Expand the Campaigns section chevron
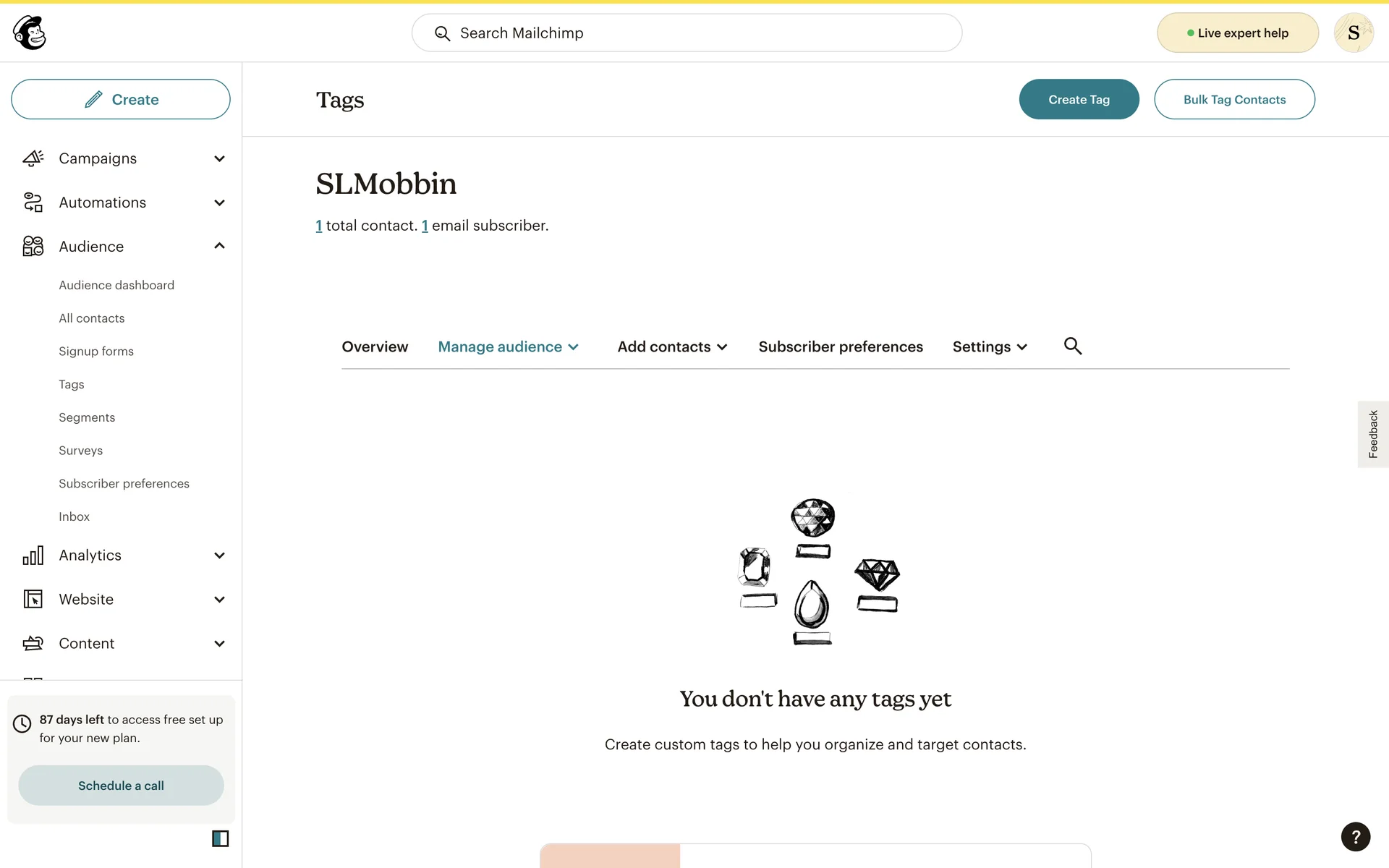The image size is (1389, 868). [x=219, y=158]
